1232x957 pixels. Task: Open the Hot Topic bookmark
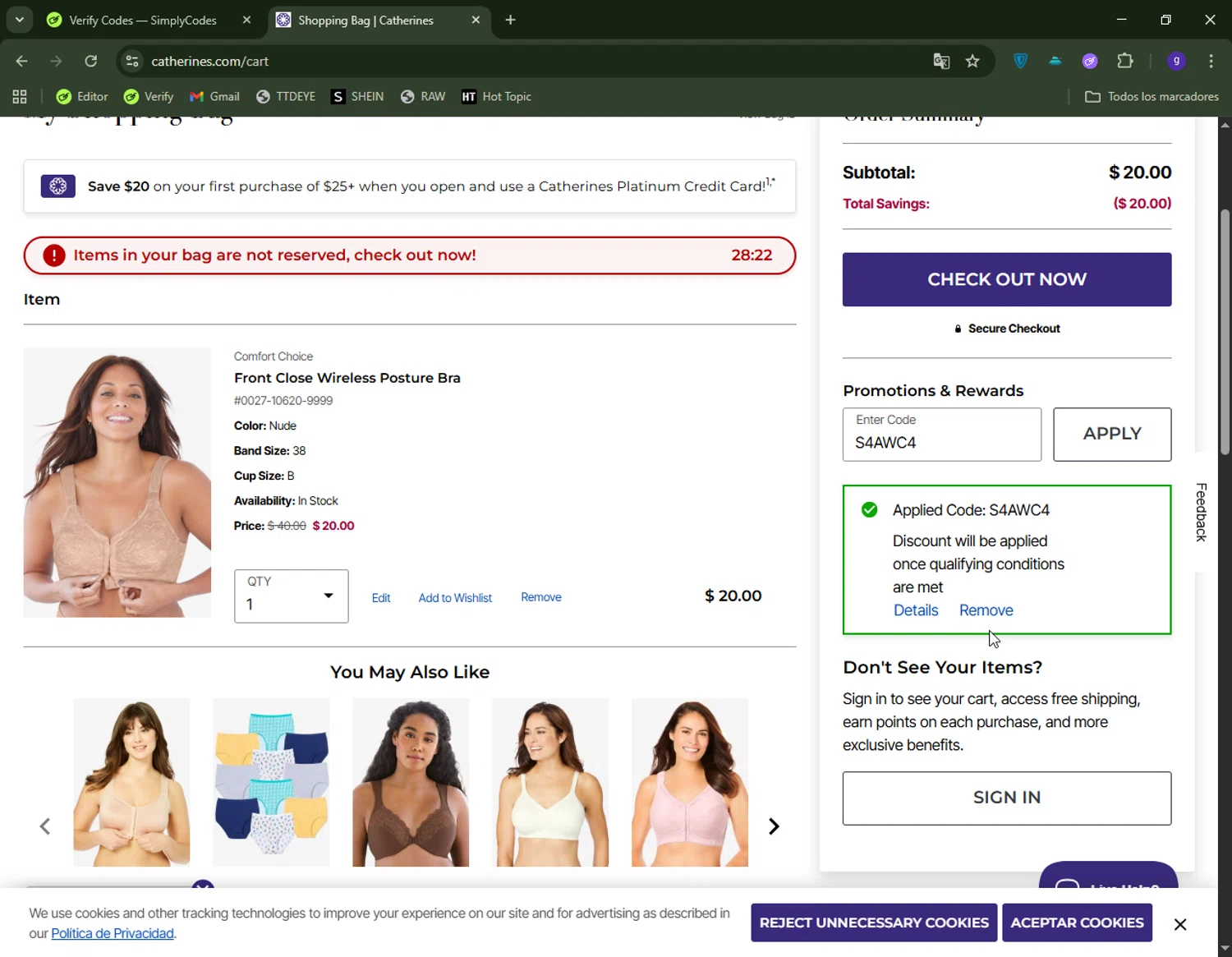[x=496, y=97]
